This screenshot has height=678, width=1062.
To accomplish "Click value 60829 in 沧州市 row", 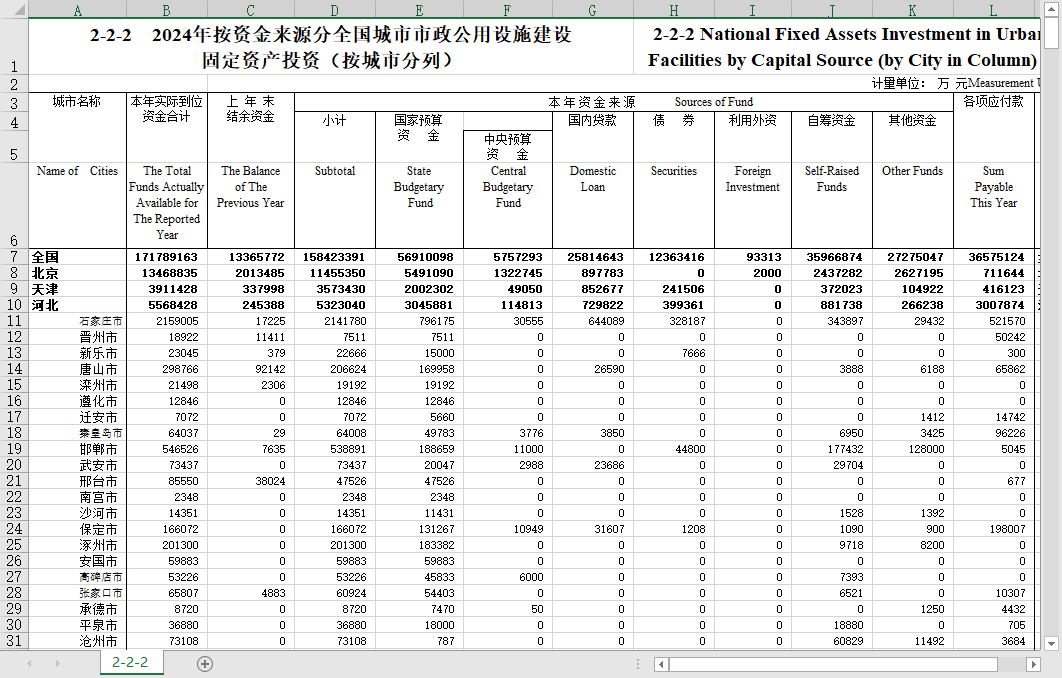I will tap(832, 641).
